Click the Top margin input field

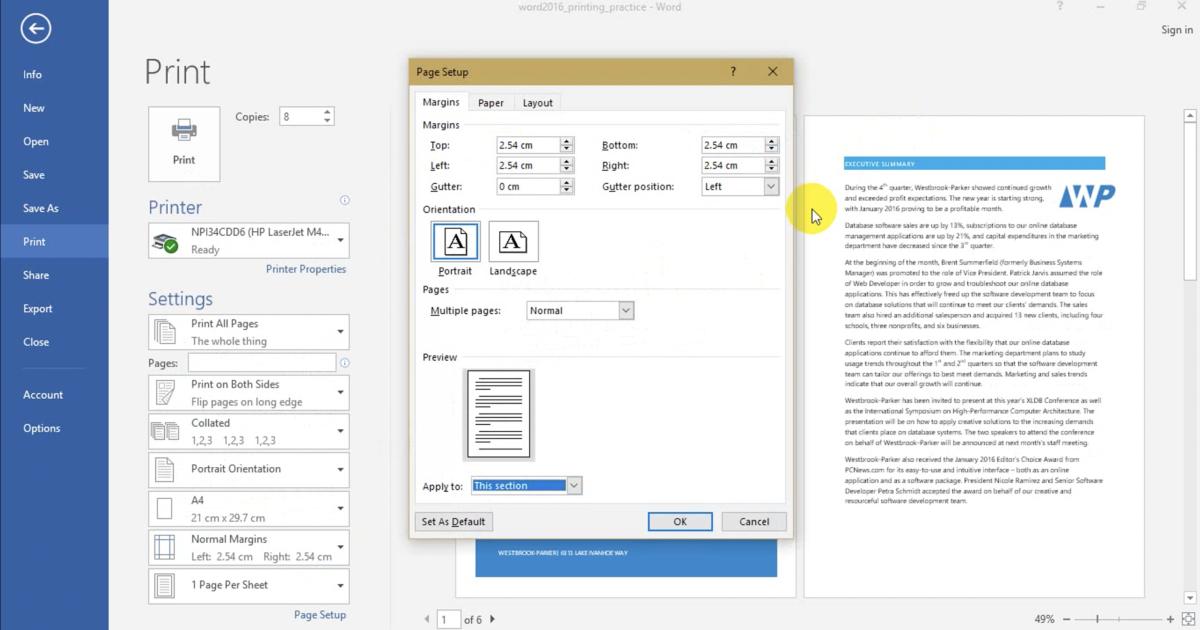point(527,145)
